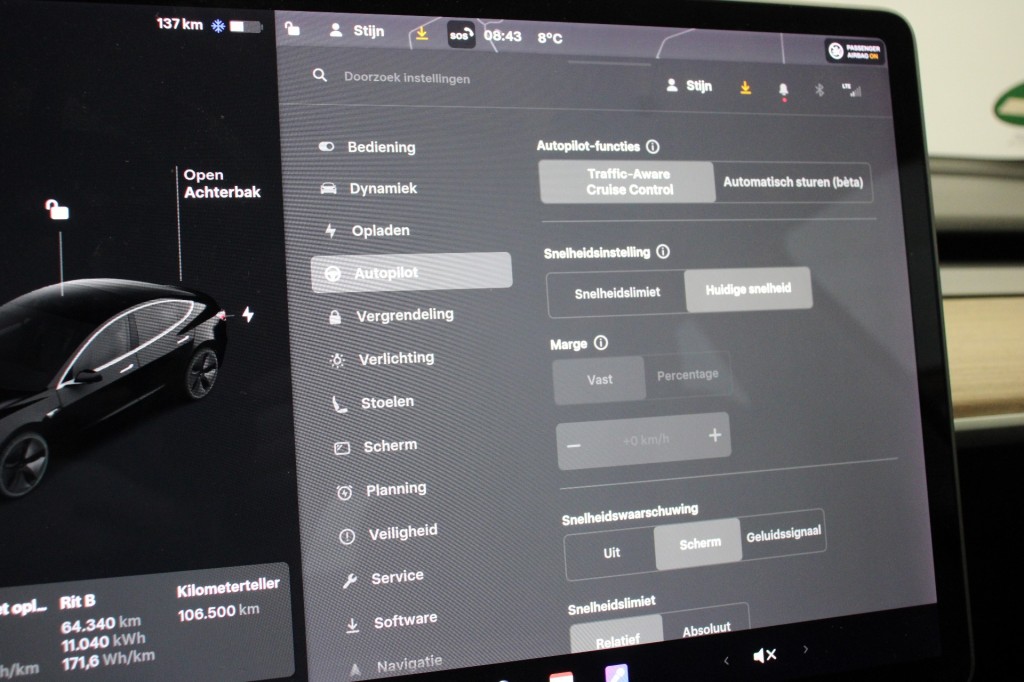
Task: Tap left chevron next to volume
Action: [726, 659]
